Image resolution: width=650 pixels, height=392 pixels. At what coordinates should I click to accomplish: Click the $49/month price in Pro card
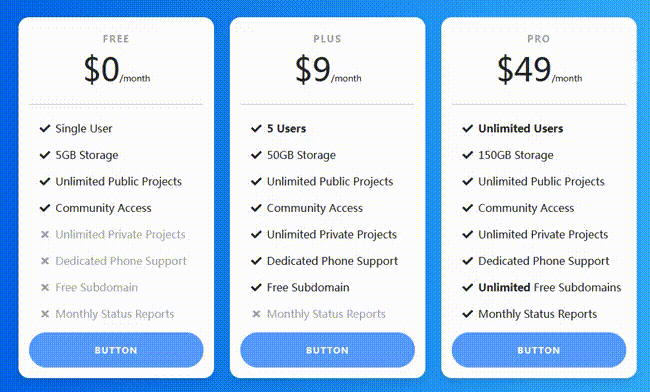(x=539, y=70)
